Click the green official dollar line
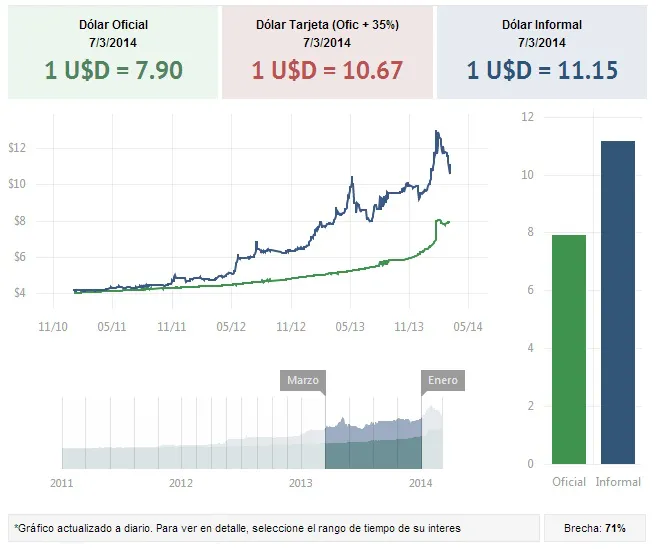Image resolution: width=659 pixels, height=549 pixels. pos(320,275)
